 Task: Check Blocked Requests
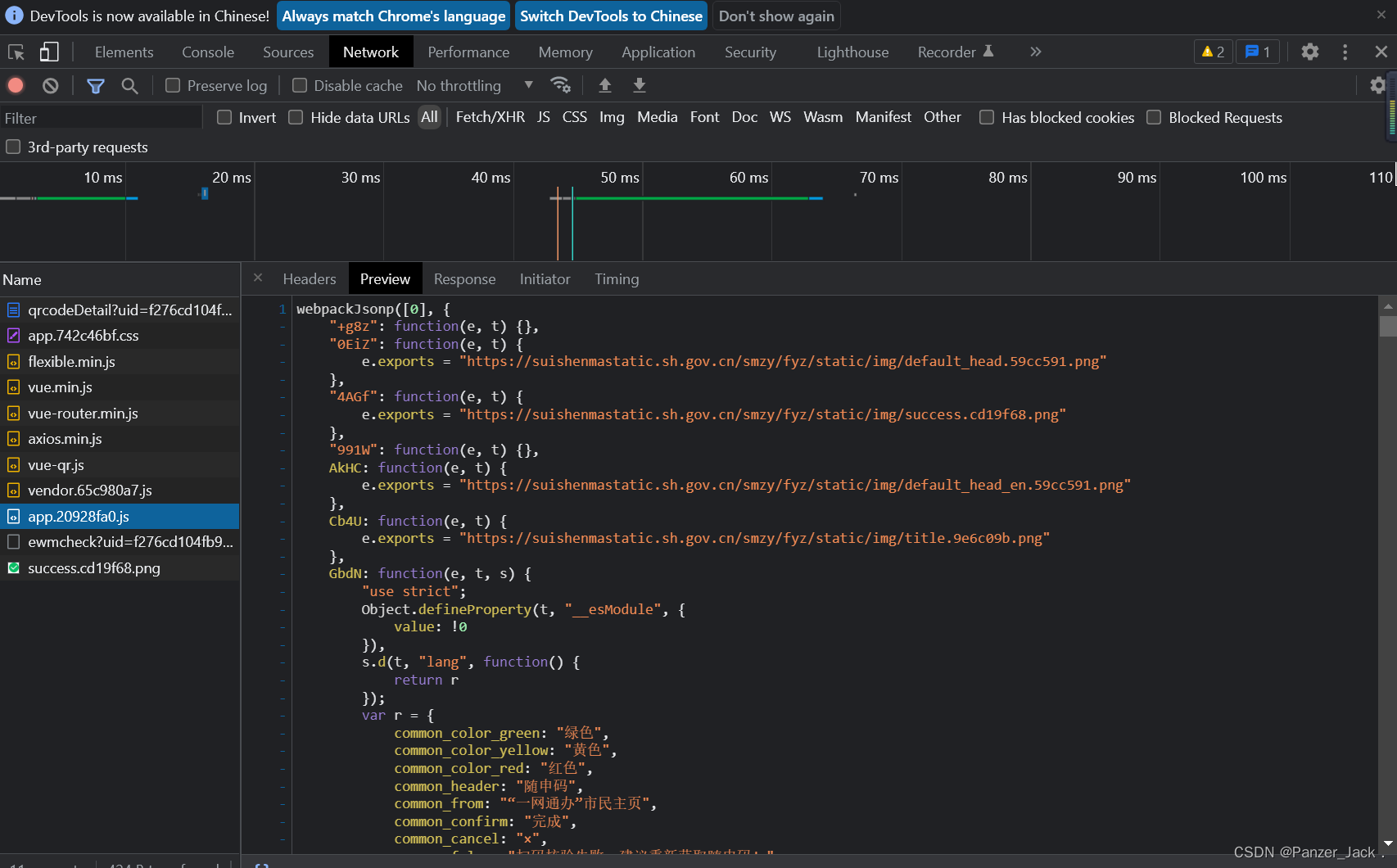coord(1154,117)
